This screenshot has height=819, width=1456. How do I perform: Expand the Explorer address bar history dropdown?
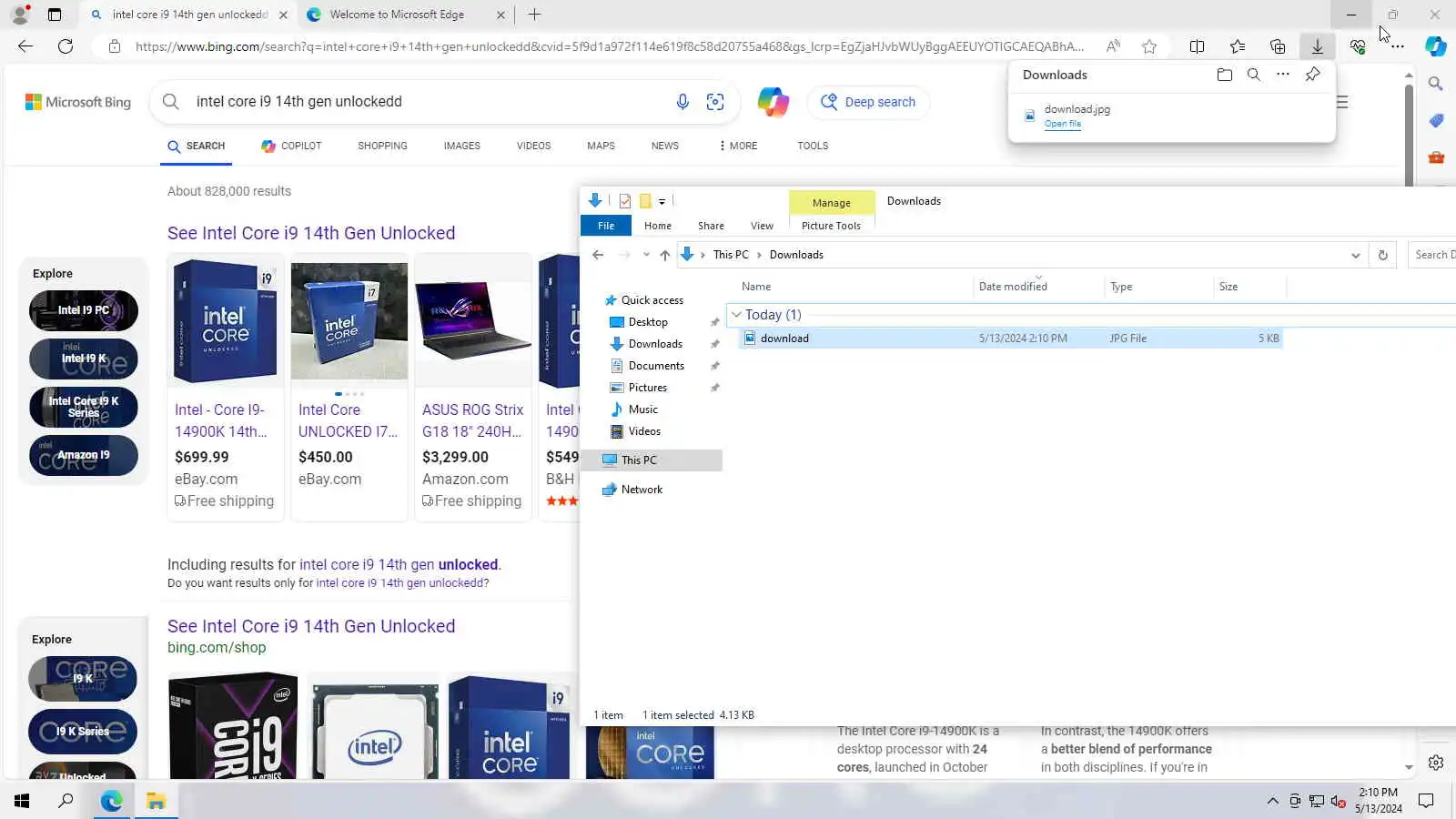coord(1356,255)
